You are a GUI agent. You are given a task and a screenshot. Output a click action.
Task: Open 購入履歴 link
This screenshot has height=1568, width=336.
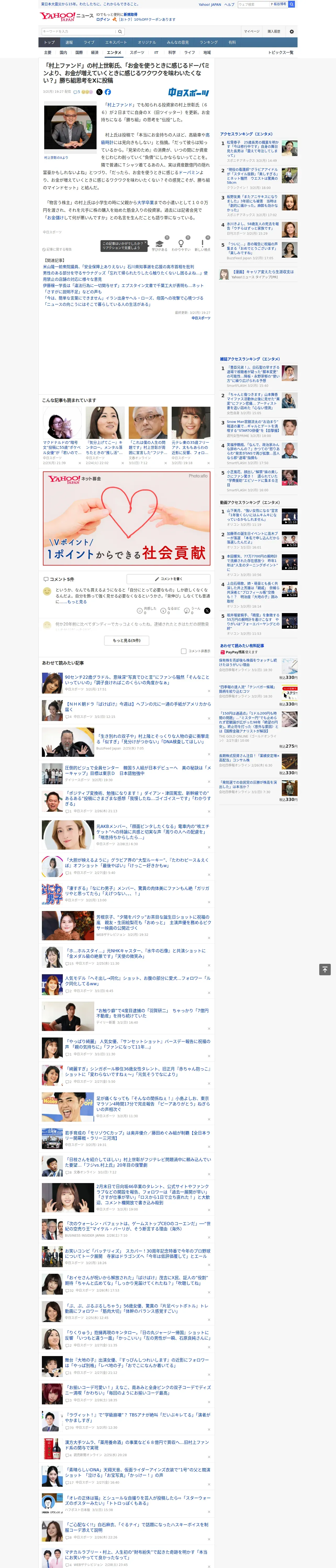[274, 32]
